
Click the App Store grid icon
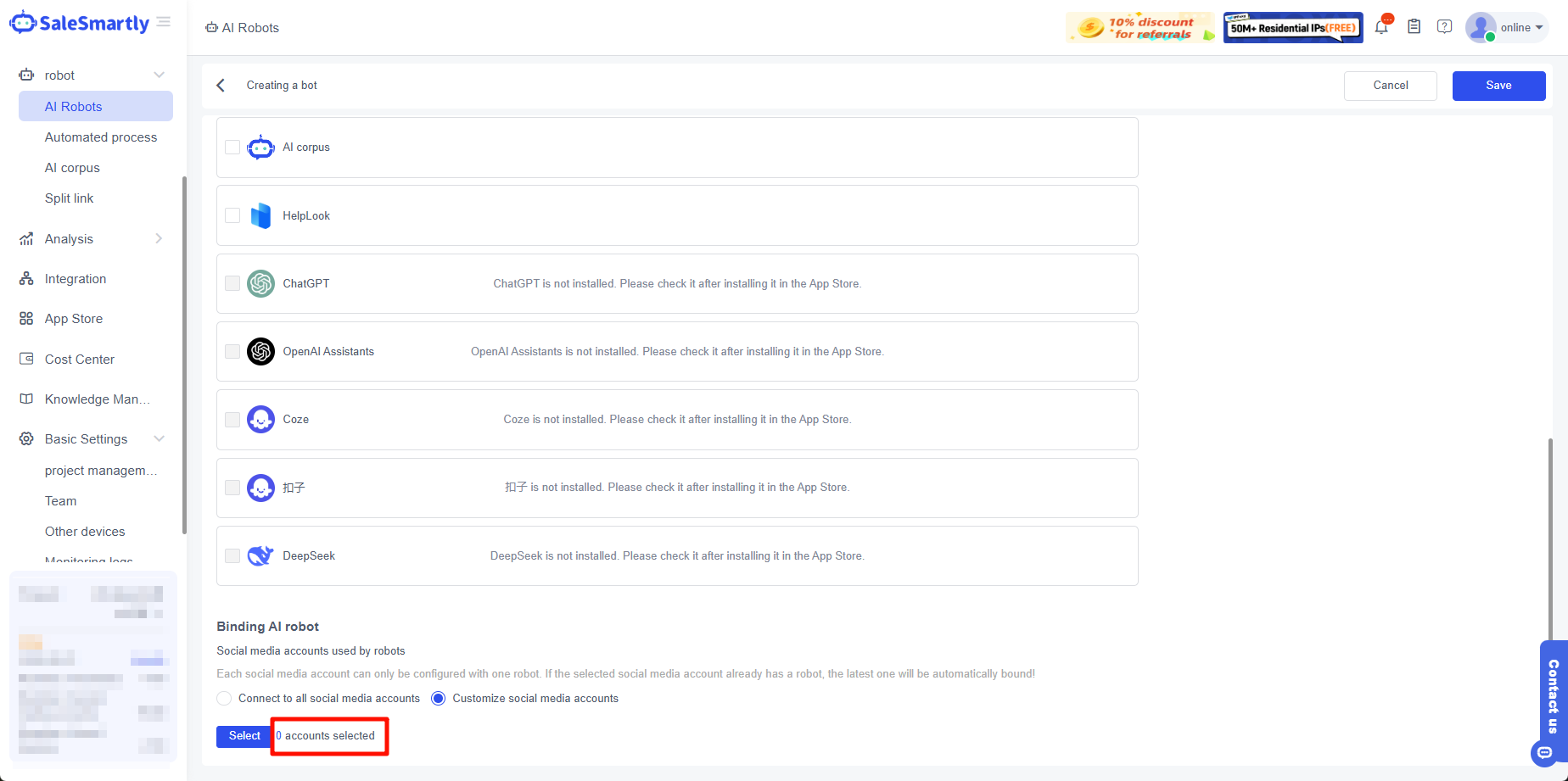(26, 319)
